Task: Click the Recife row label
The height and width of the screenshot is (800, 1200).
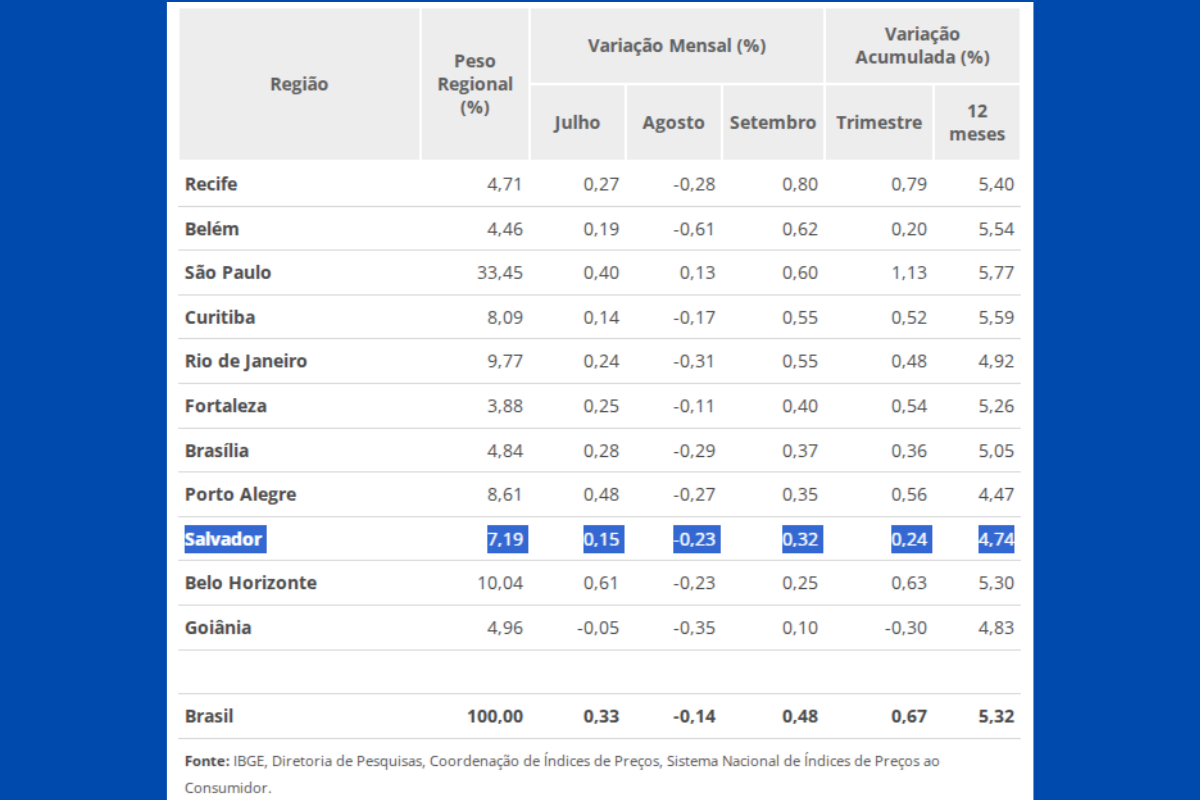Action: tap(211, 184)
